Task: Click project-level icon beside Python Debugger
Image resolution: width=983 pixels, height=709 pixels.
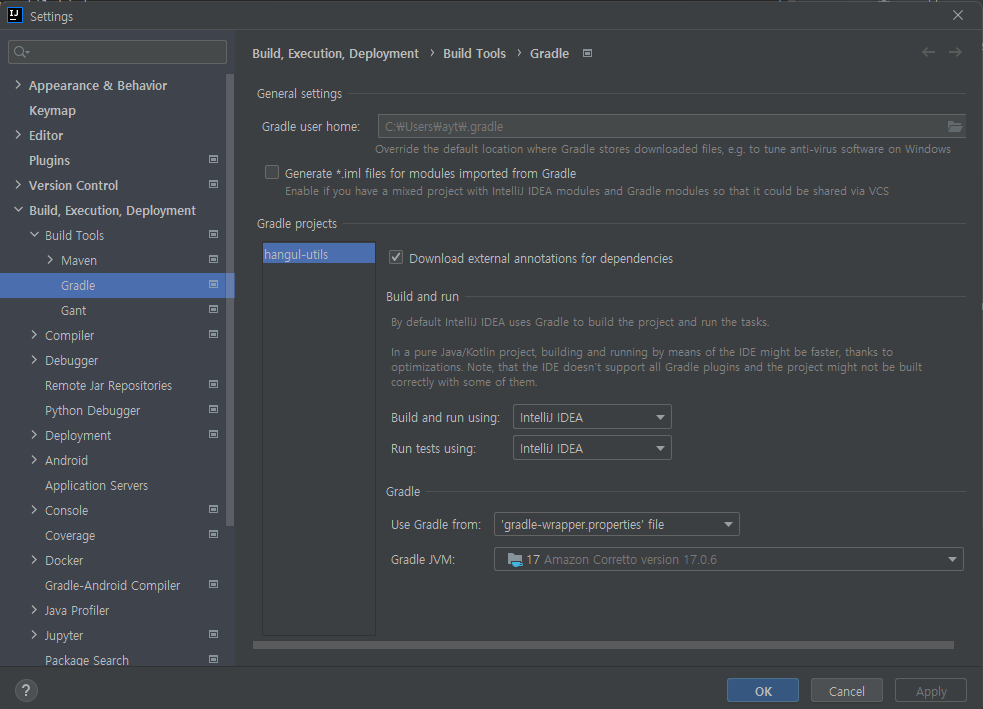Action: click(x=213, y=410)
